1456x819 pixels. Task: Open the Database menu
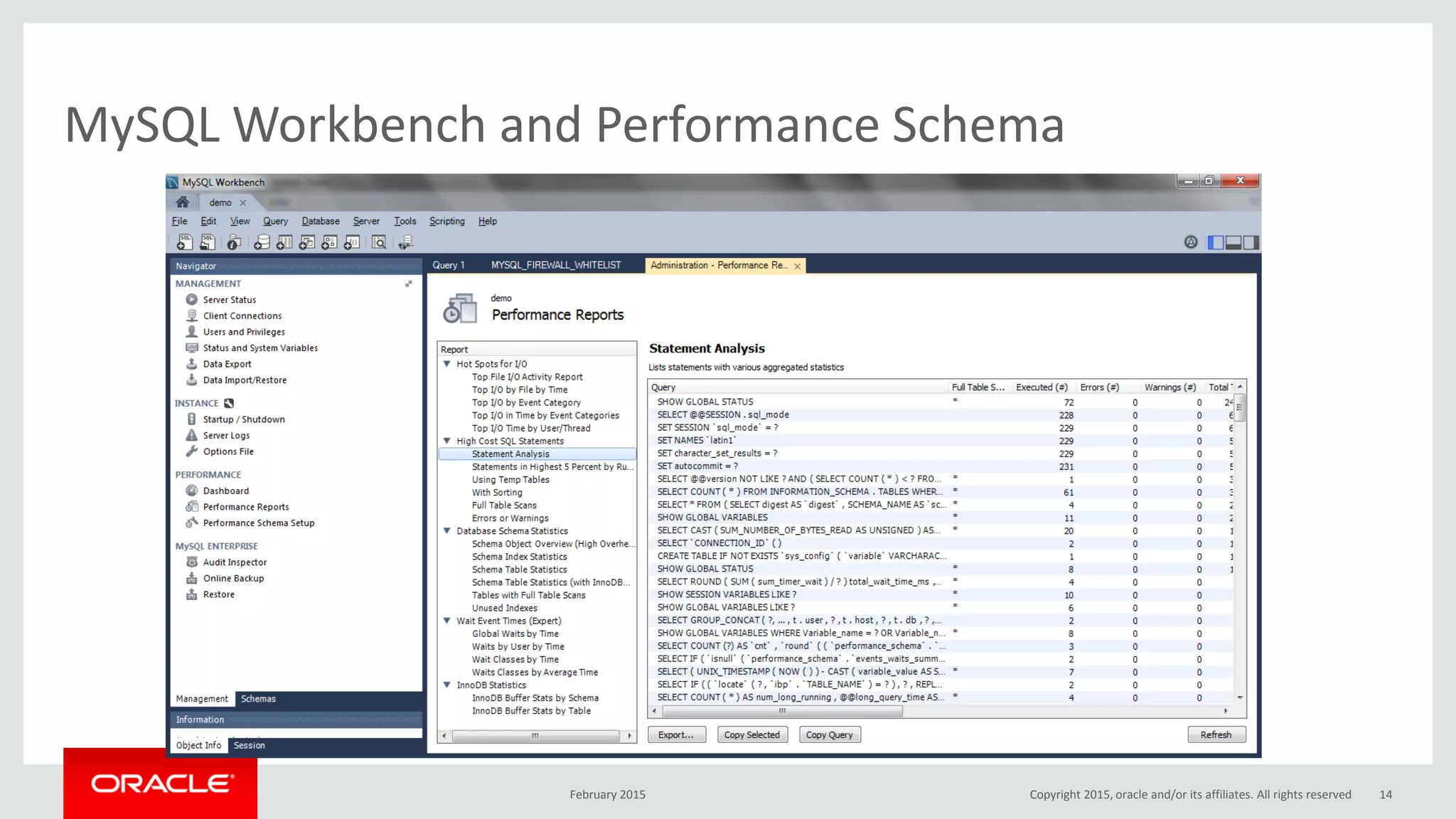(321, 221)
